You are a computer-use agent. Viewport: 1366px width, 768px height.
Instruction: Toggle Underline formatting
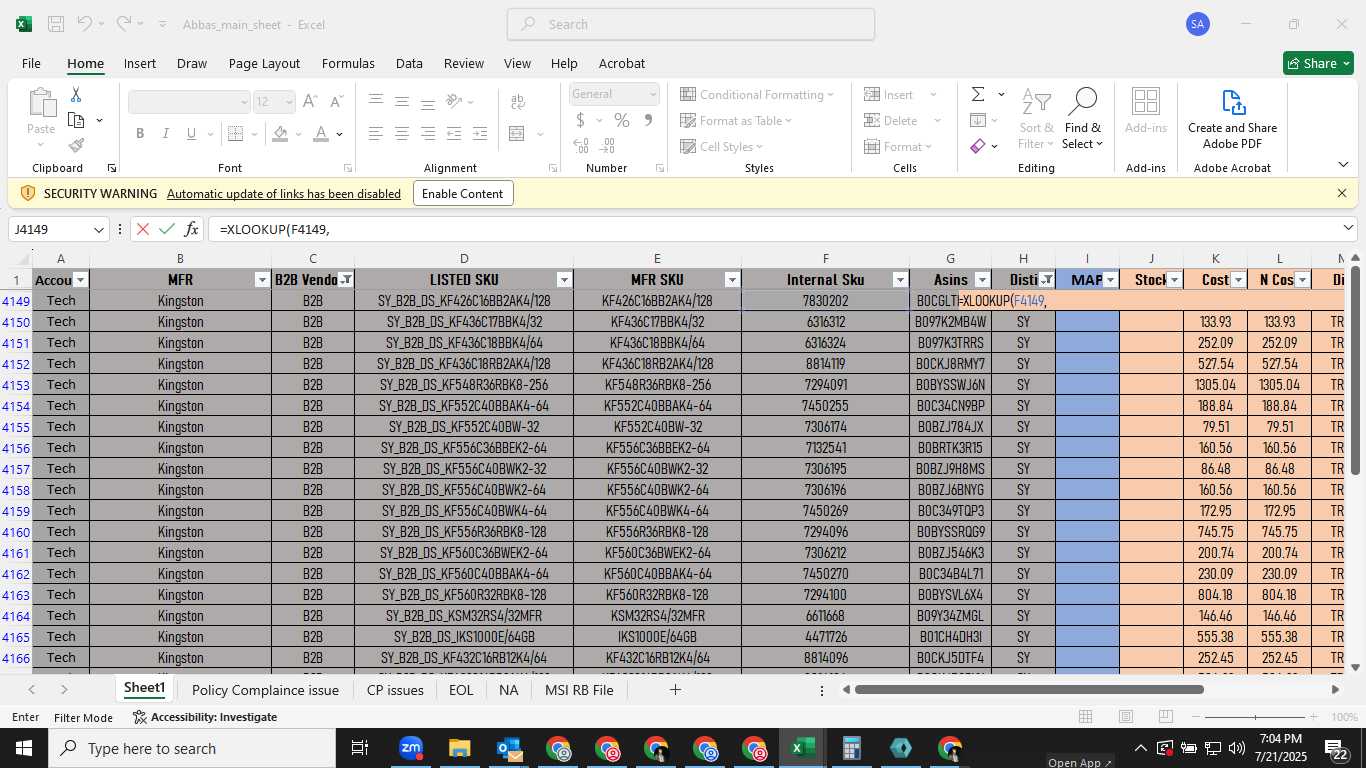(x=192, y=133)
